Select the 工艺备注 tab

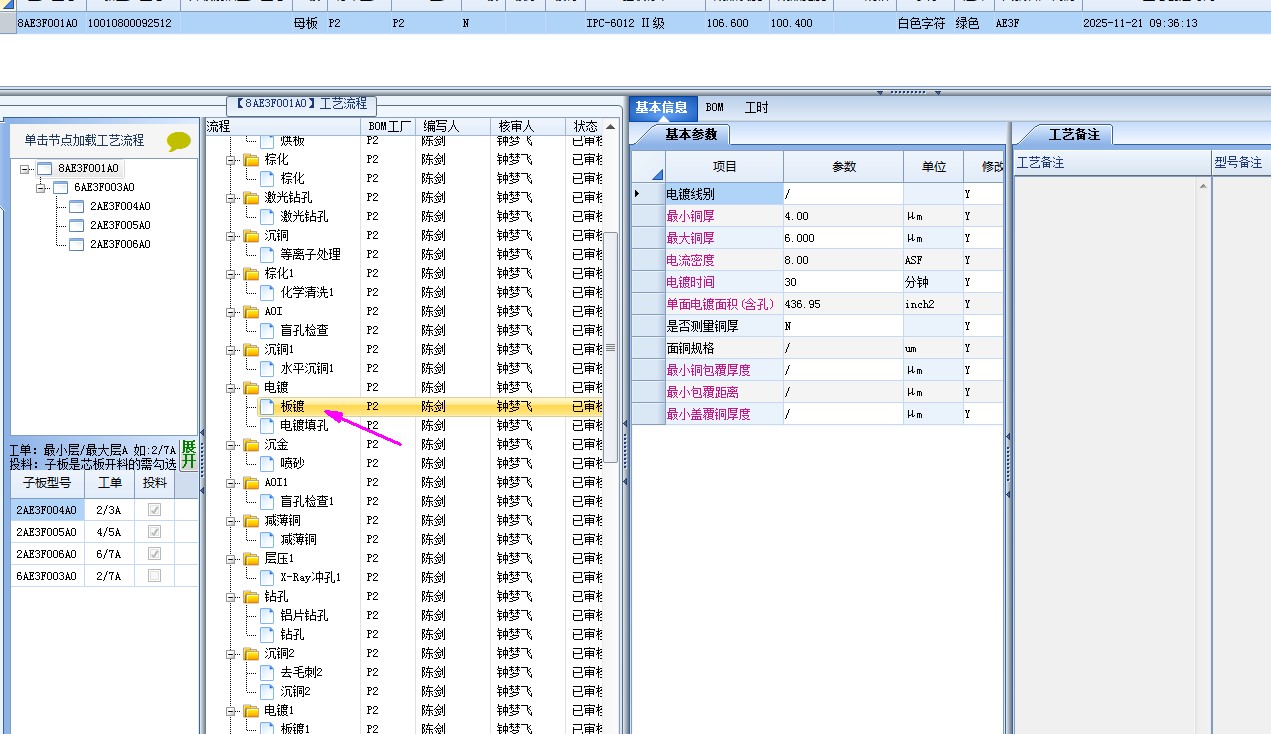pos(1074,134)
